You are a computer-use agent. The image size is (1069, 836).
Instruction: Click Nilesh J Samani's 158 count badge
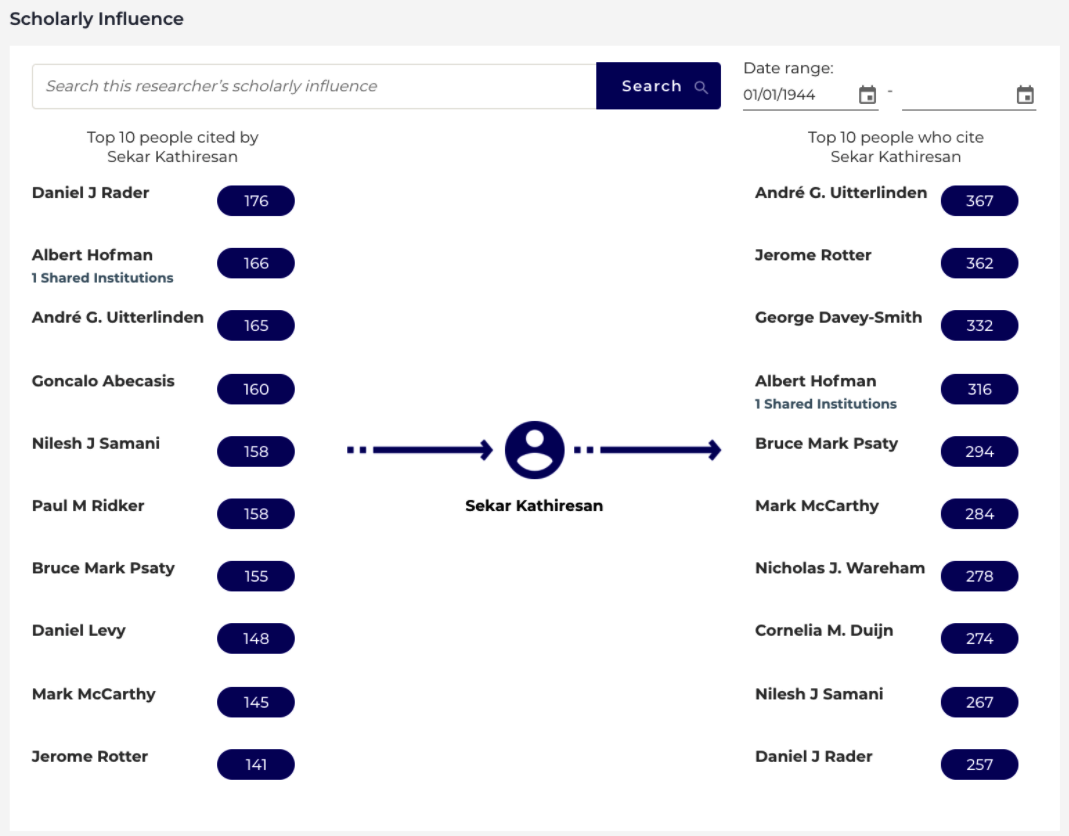tap(256, 451)
